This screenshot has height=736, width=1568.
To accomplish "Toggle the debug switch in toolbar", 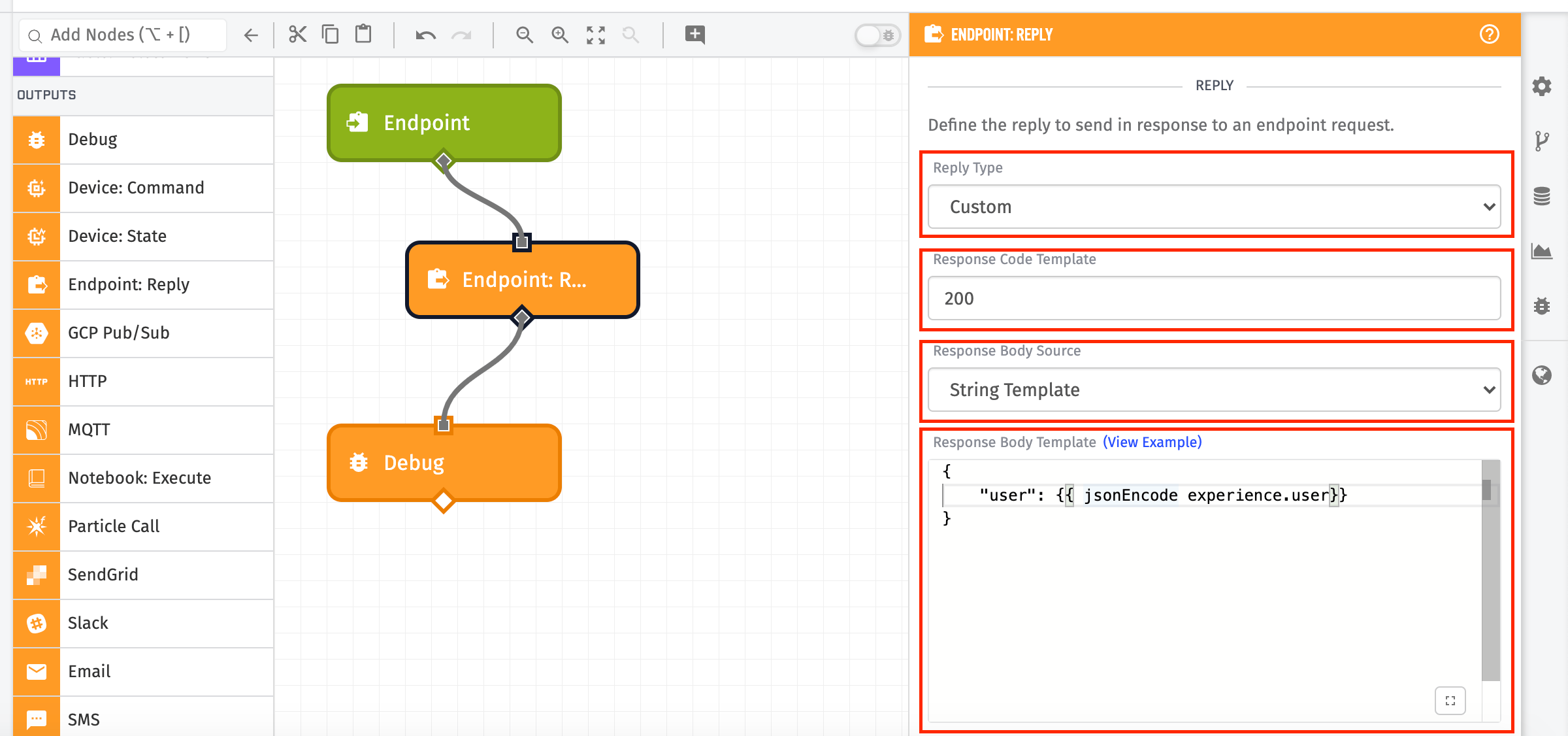I will point(877,35).
